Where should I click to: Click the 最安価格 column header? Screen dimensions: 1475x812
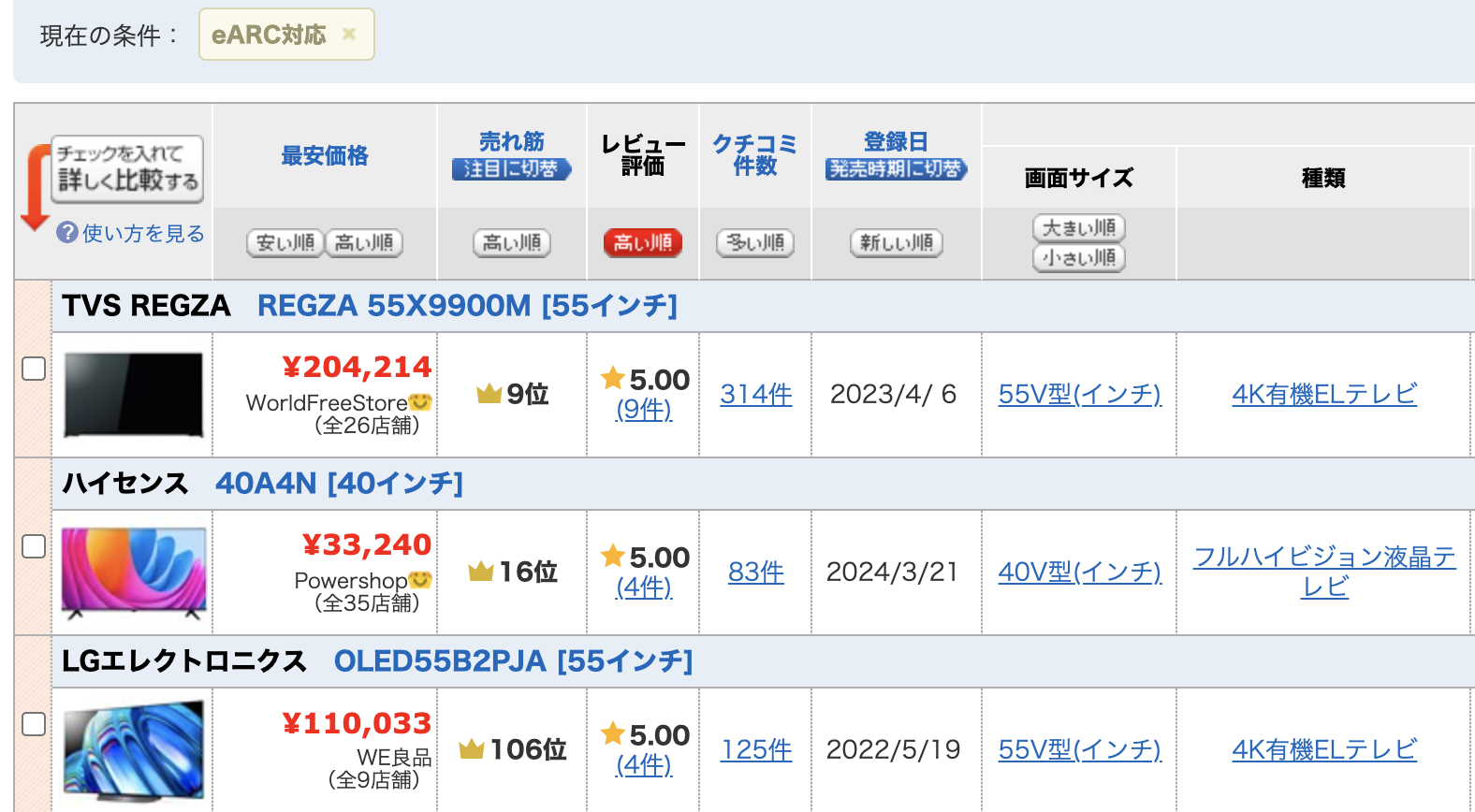[325, 156]
